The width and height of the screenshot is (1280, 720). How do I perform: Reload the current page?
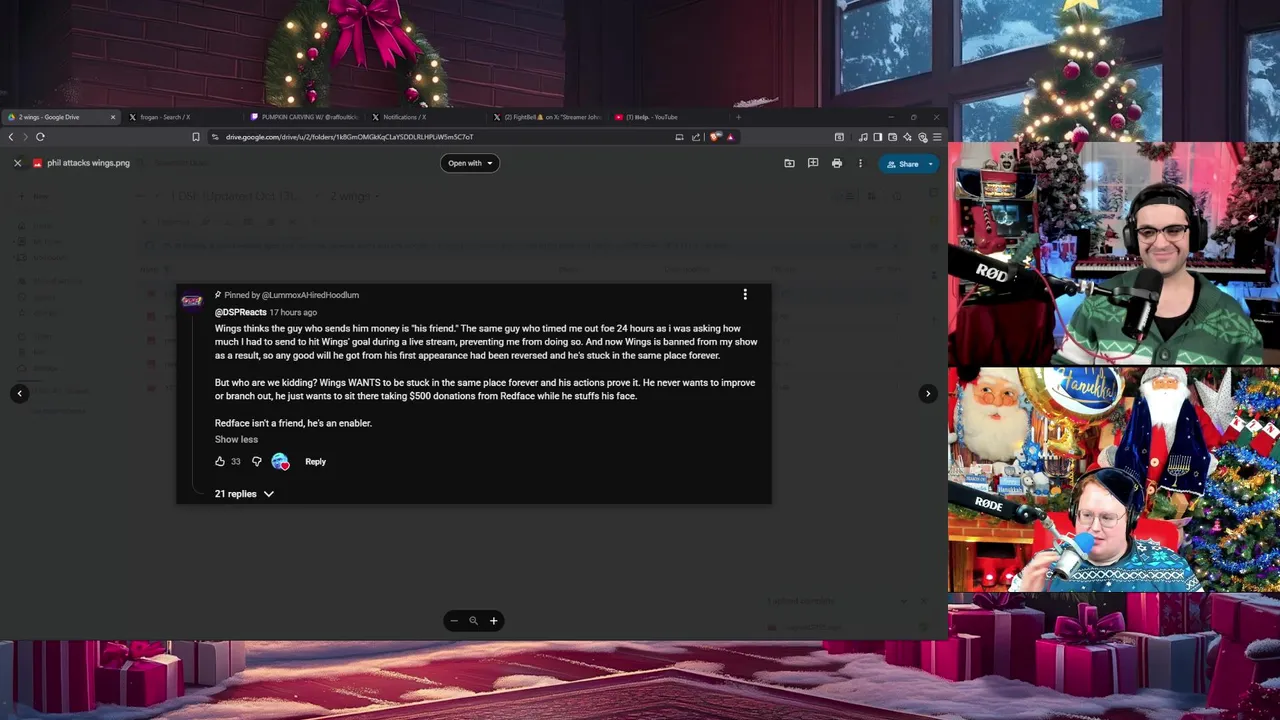pyautogui.click(x=40, y=137)
